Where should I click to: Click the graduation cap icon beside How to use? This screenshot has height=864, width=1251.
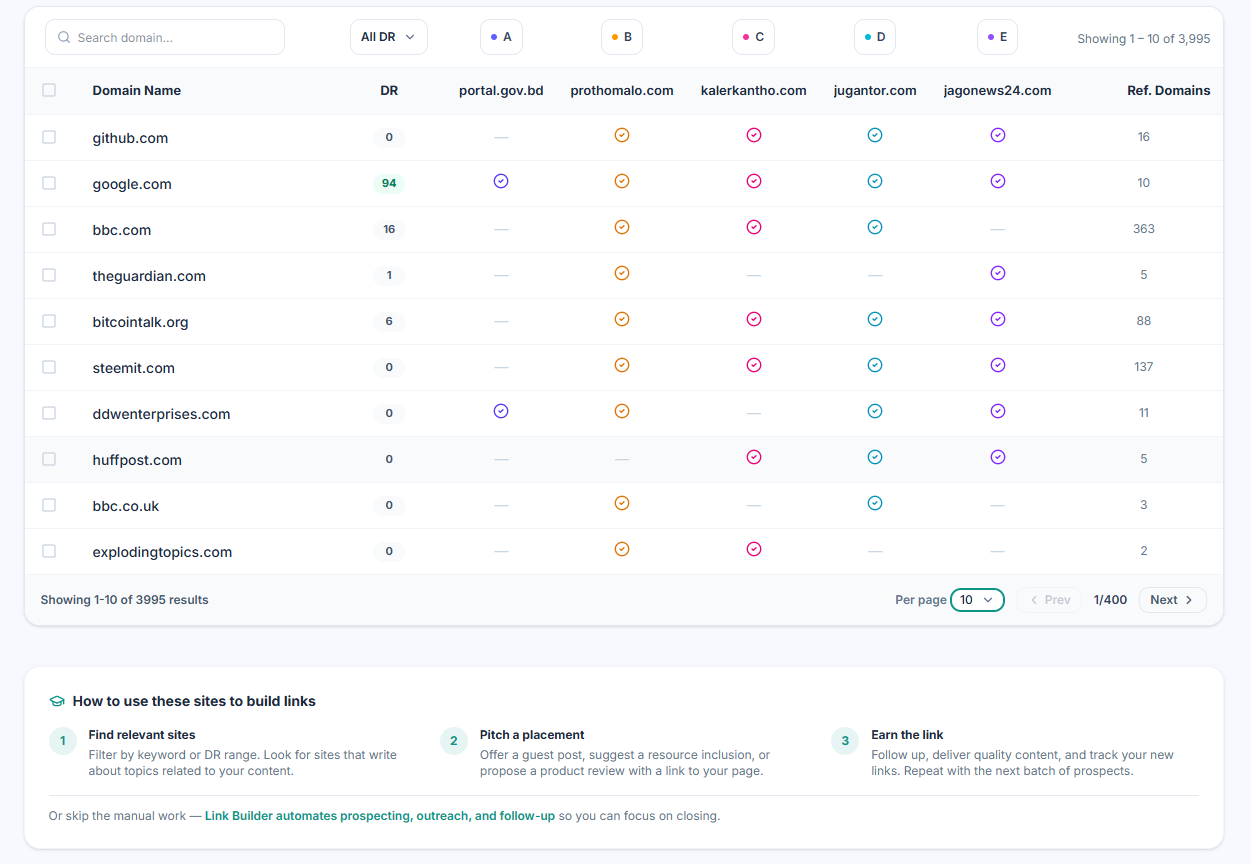[x=57, y=701]
